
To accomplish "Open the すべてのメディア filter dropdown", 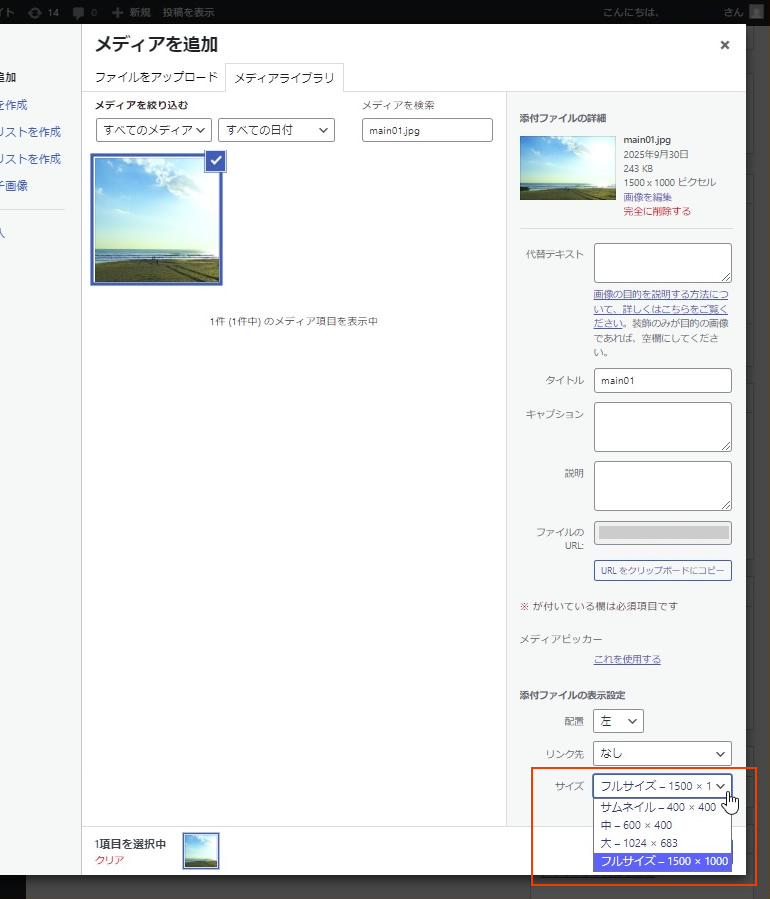I will [x=155, y=130].
